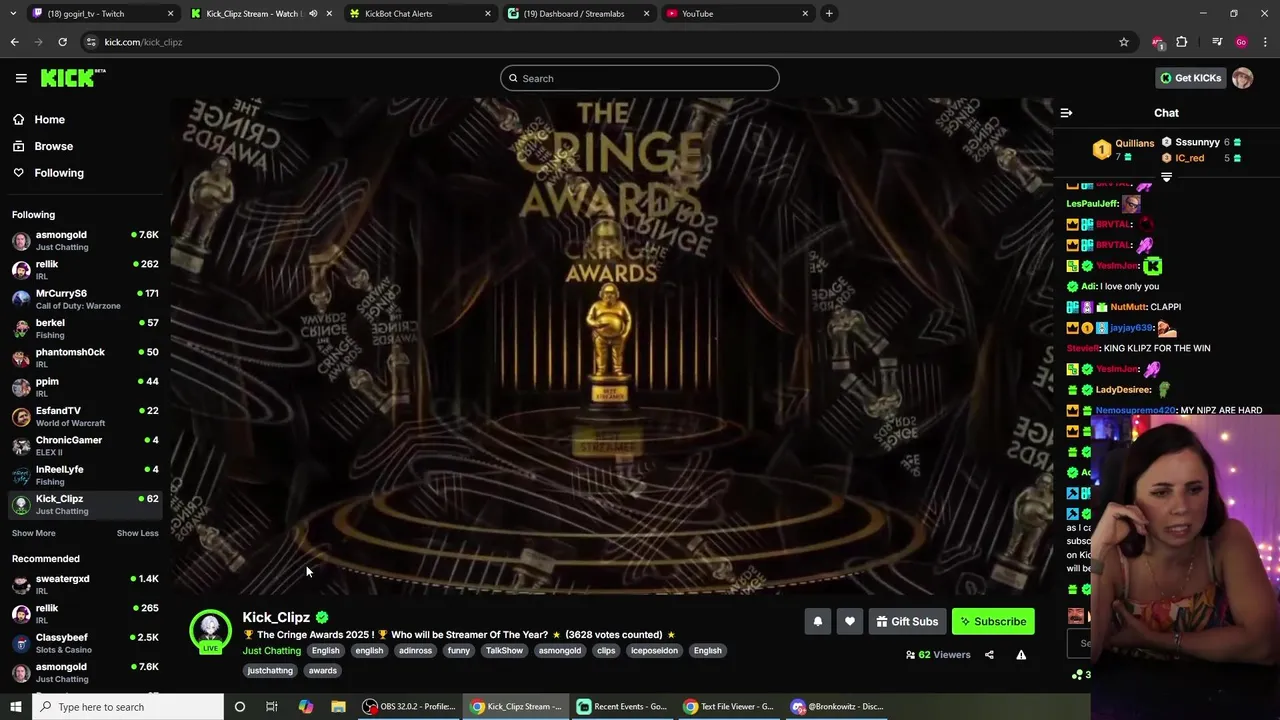Image resolution: width=1280 pixels, height=720 pixels.
Task: Click the verified badge next to Kick_Clipz
Action: [322, 617]
